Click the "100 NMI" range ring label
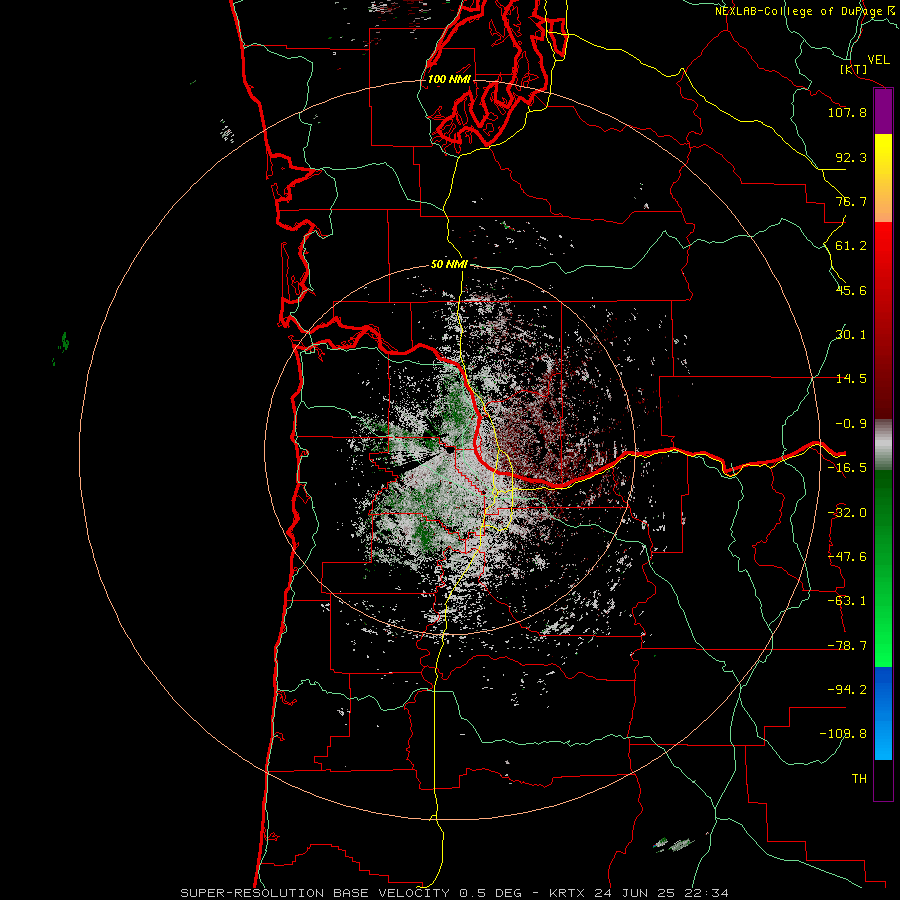This screenshot has width=900, height=900. click(449, 79)
